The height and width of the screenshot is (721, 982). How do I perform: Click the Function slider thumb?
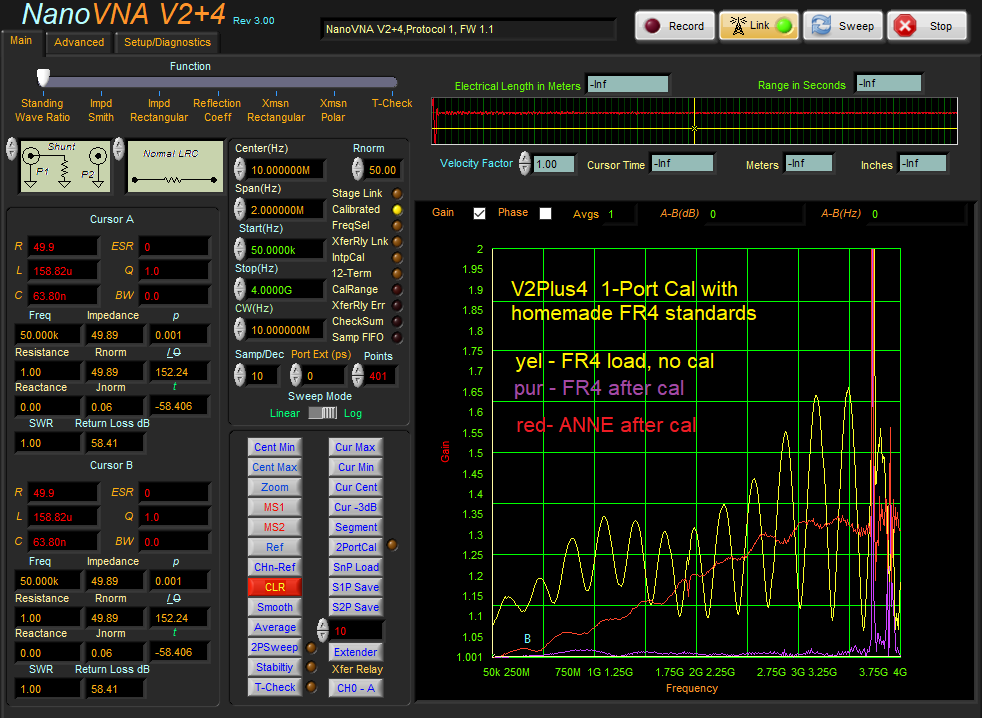[43, 78]
